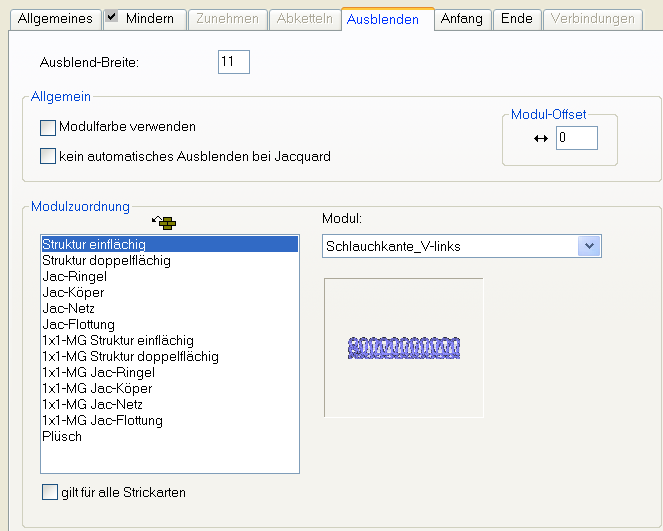Toggle the Mindern tab checkbox
The height and width of the screenshot is (531, 663).
(112, 18)
